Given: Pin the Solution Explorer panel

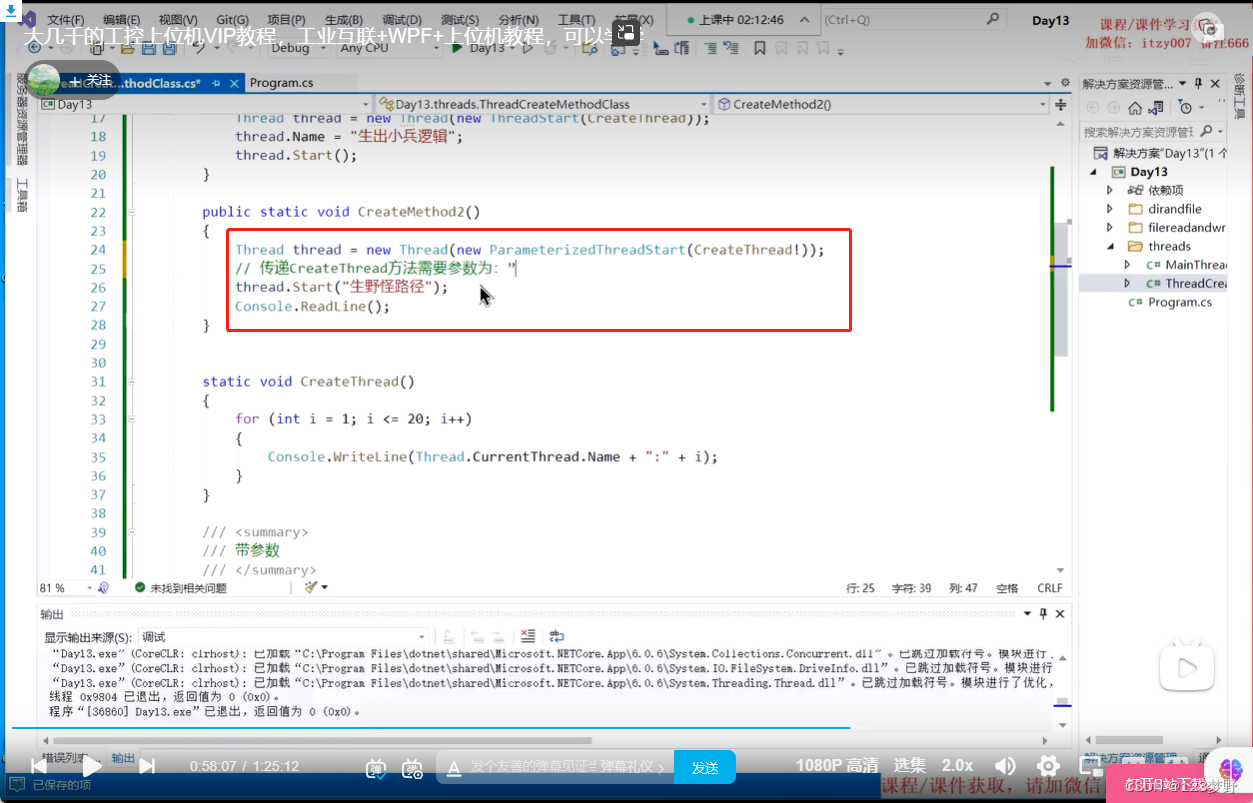Looking at the screenshot, I should [1197, 84].
